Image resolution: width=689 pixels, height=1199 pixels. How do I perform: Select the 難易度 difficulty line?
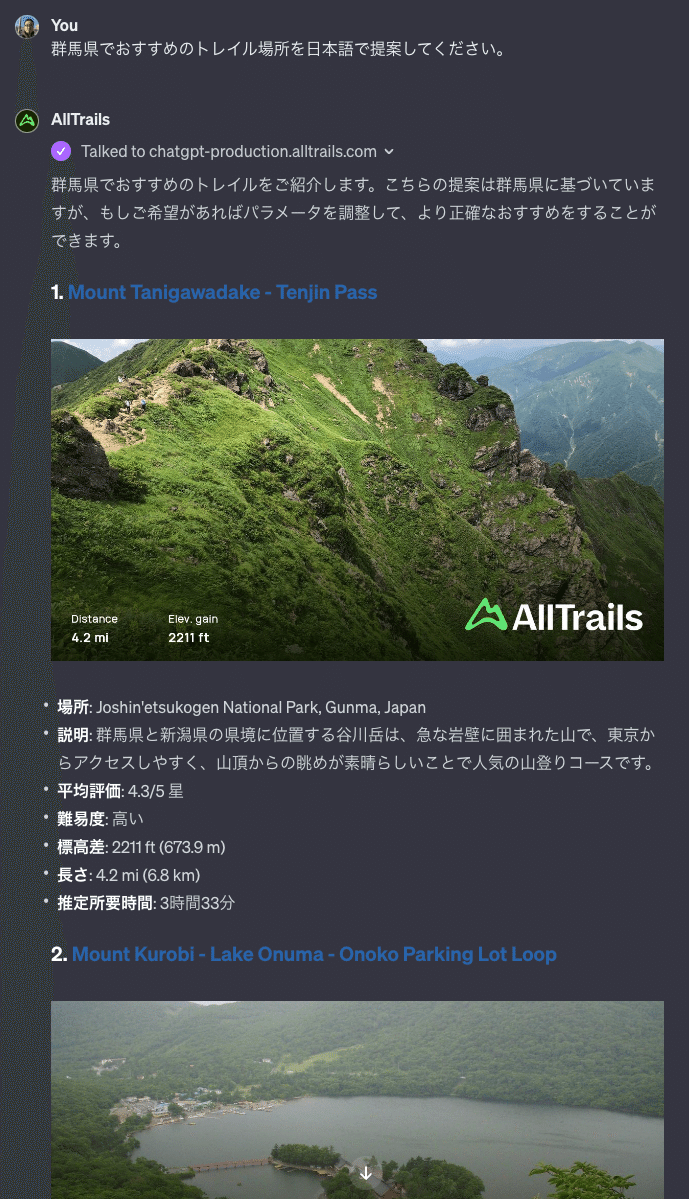pos(100,819)
